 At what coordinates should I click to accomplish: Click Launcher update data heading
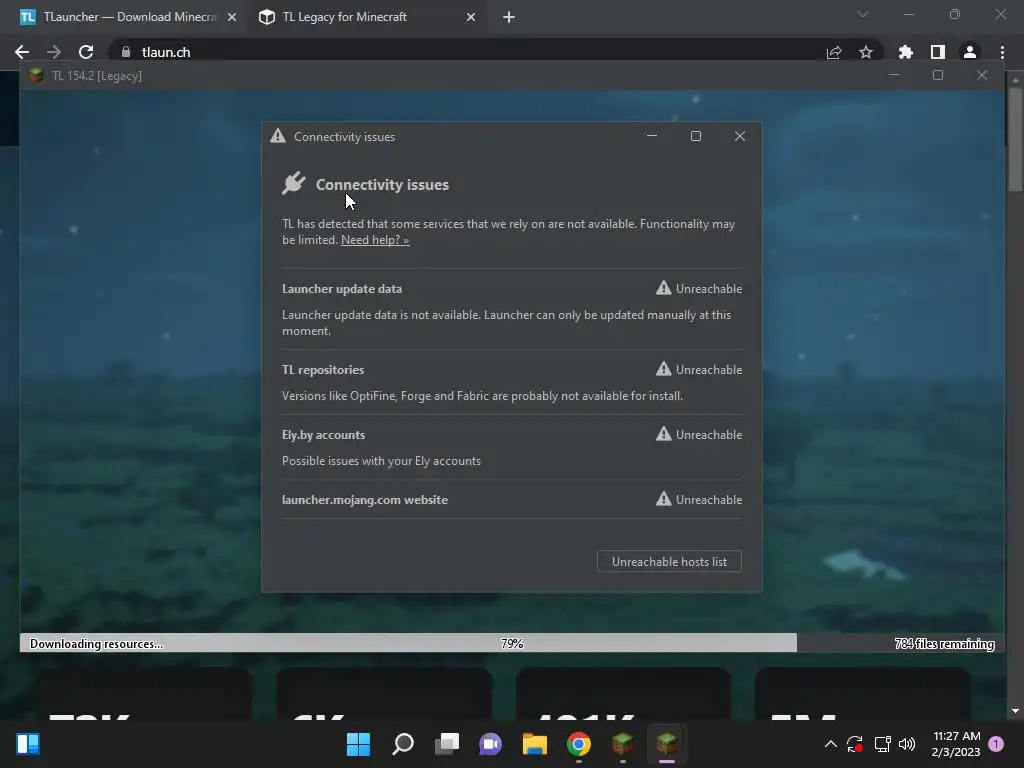(x=342, y=289)
